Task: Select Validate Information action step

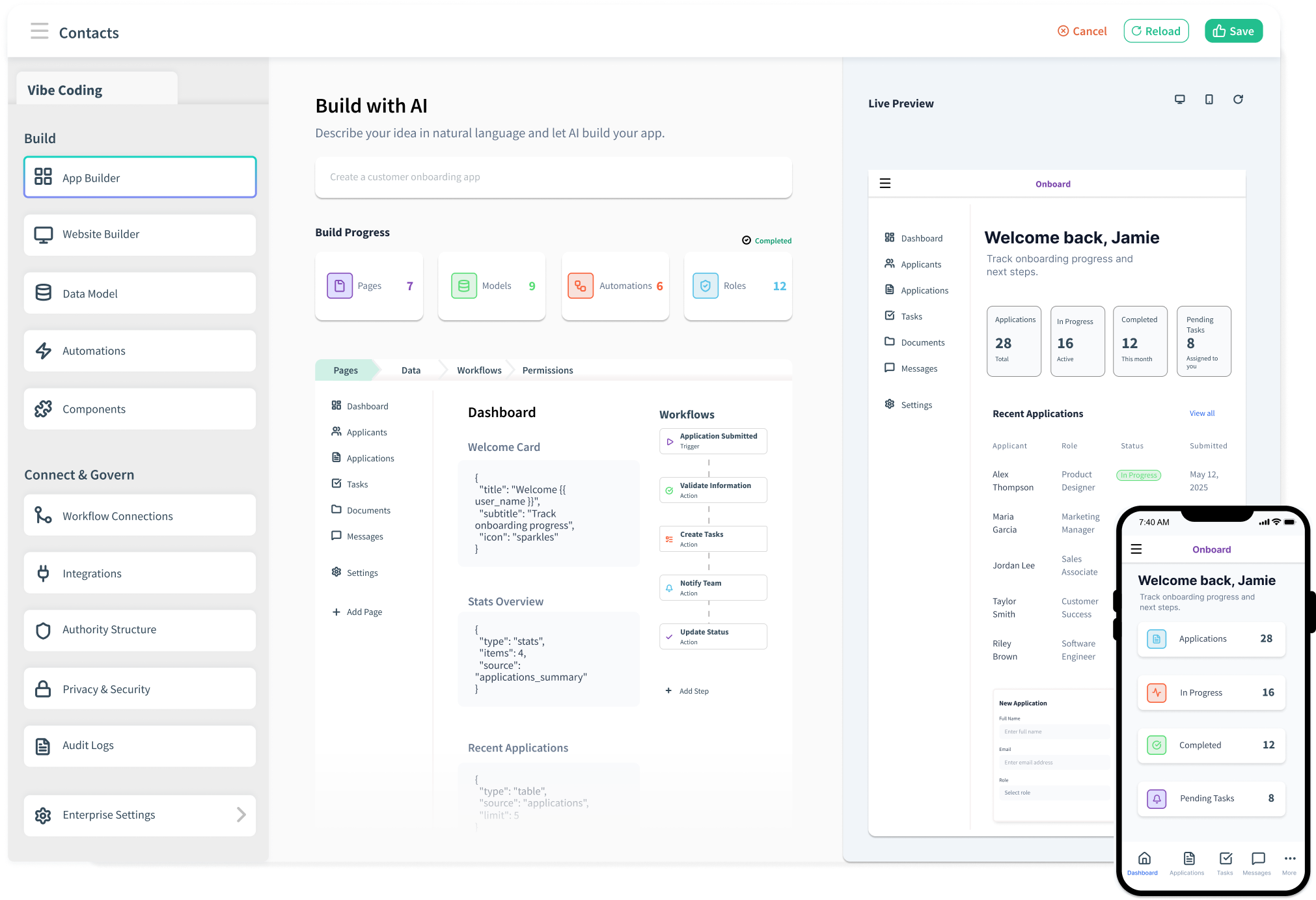Action: 713,490
